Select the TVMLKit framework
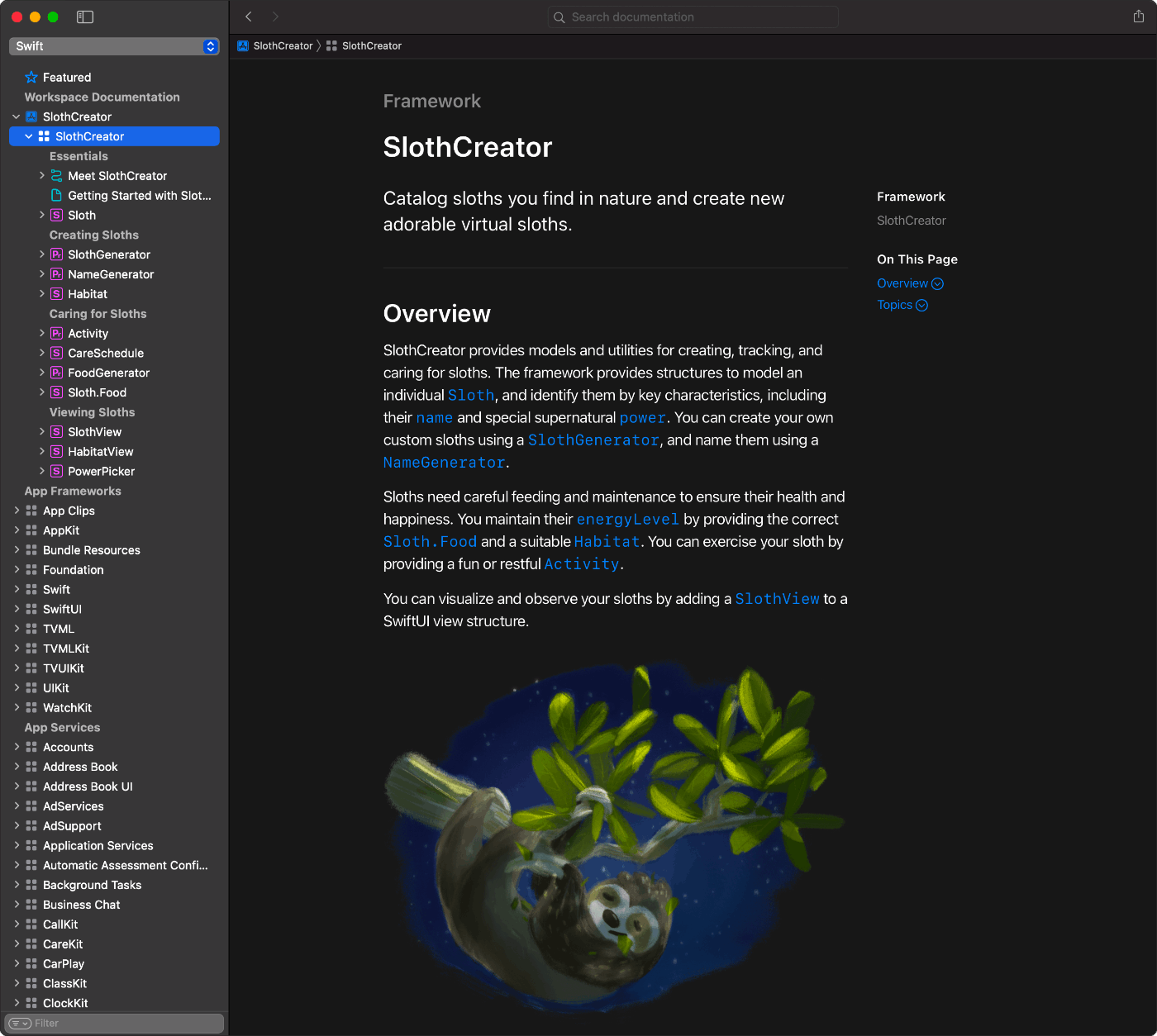 114,649
